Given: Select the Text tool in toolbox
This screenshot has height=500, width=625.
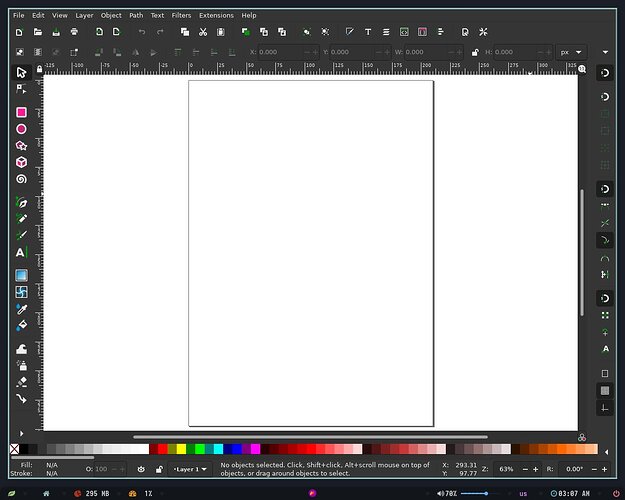Looking at the screenshot, I should tap(22, 252).
